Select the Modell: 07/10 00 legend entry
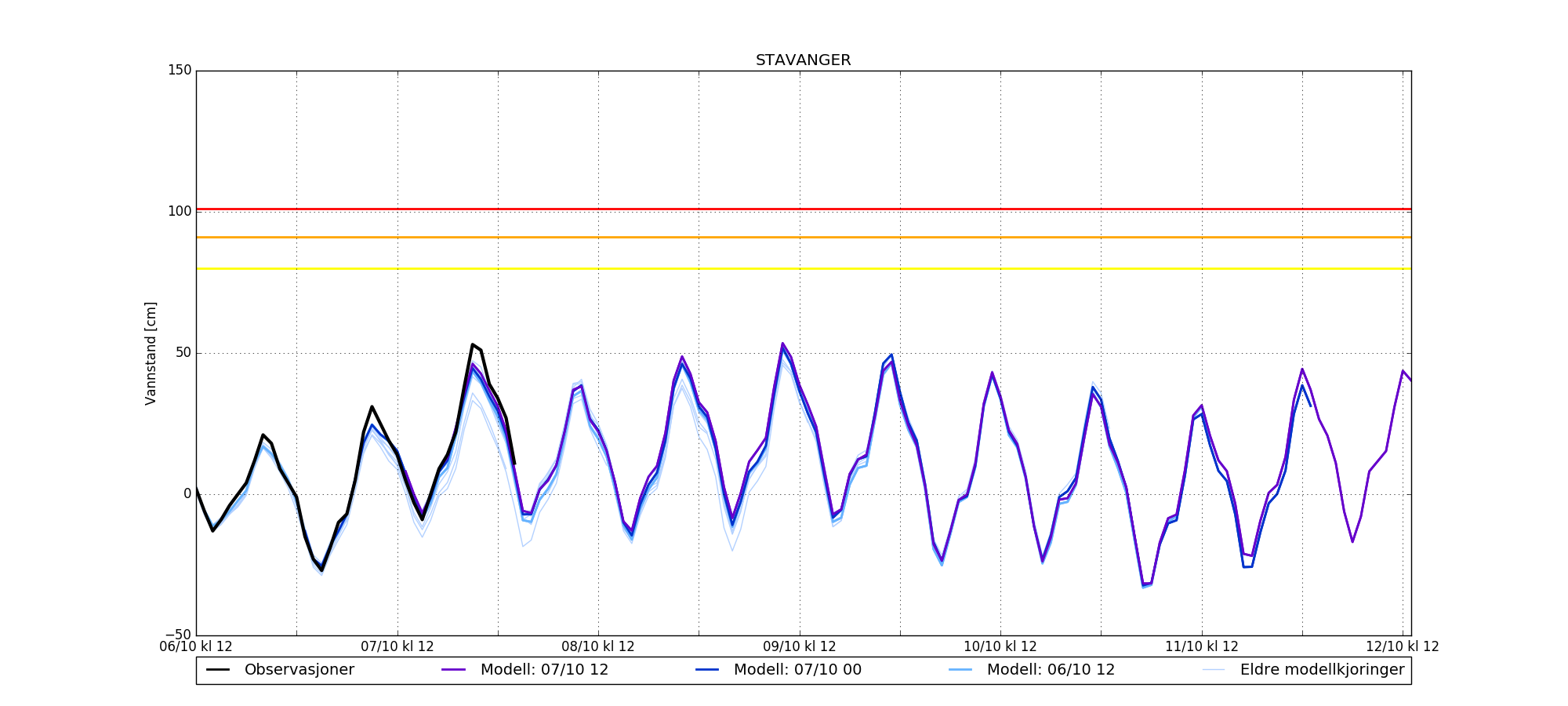1568x706 pixels. [x=779, y=670]
